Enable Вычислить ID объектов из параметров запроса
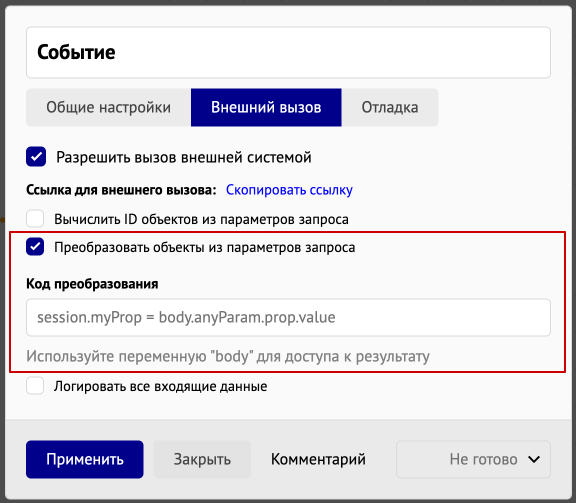Image resolution: width=576 pixels, height=503 pixels. (35, 219)
